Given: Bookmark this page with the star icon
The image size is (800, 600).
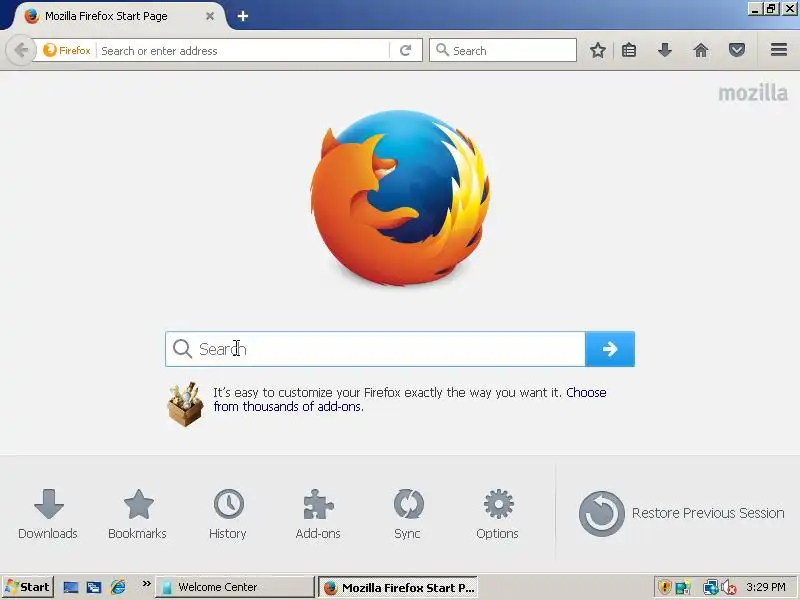Looking at the screenshot, I should [x=597, y=50].
